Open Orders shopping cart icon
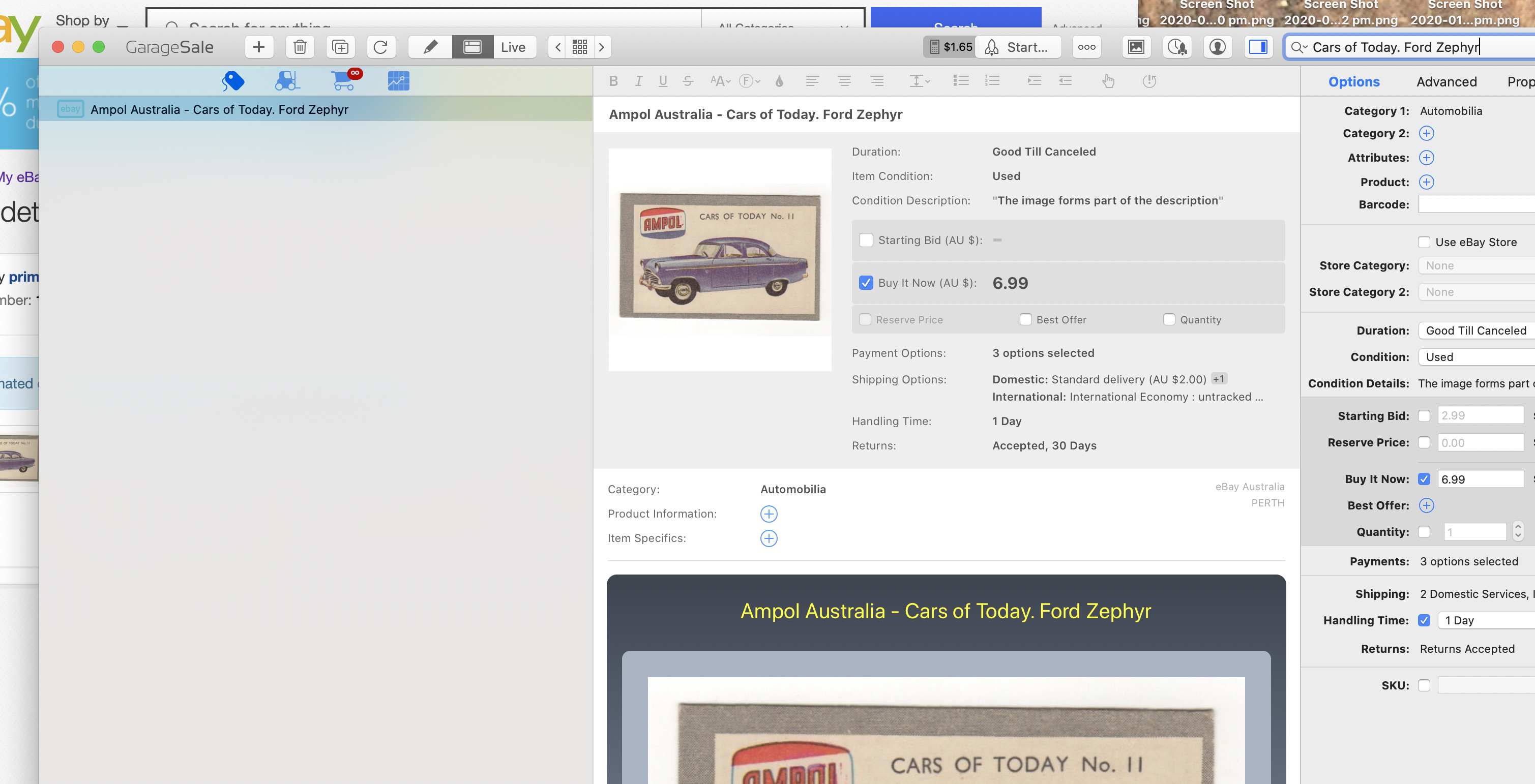 coord(346,80)
